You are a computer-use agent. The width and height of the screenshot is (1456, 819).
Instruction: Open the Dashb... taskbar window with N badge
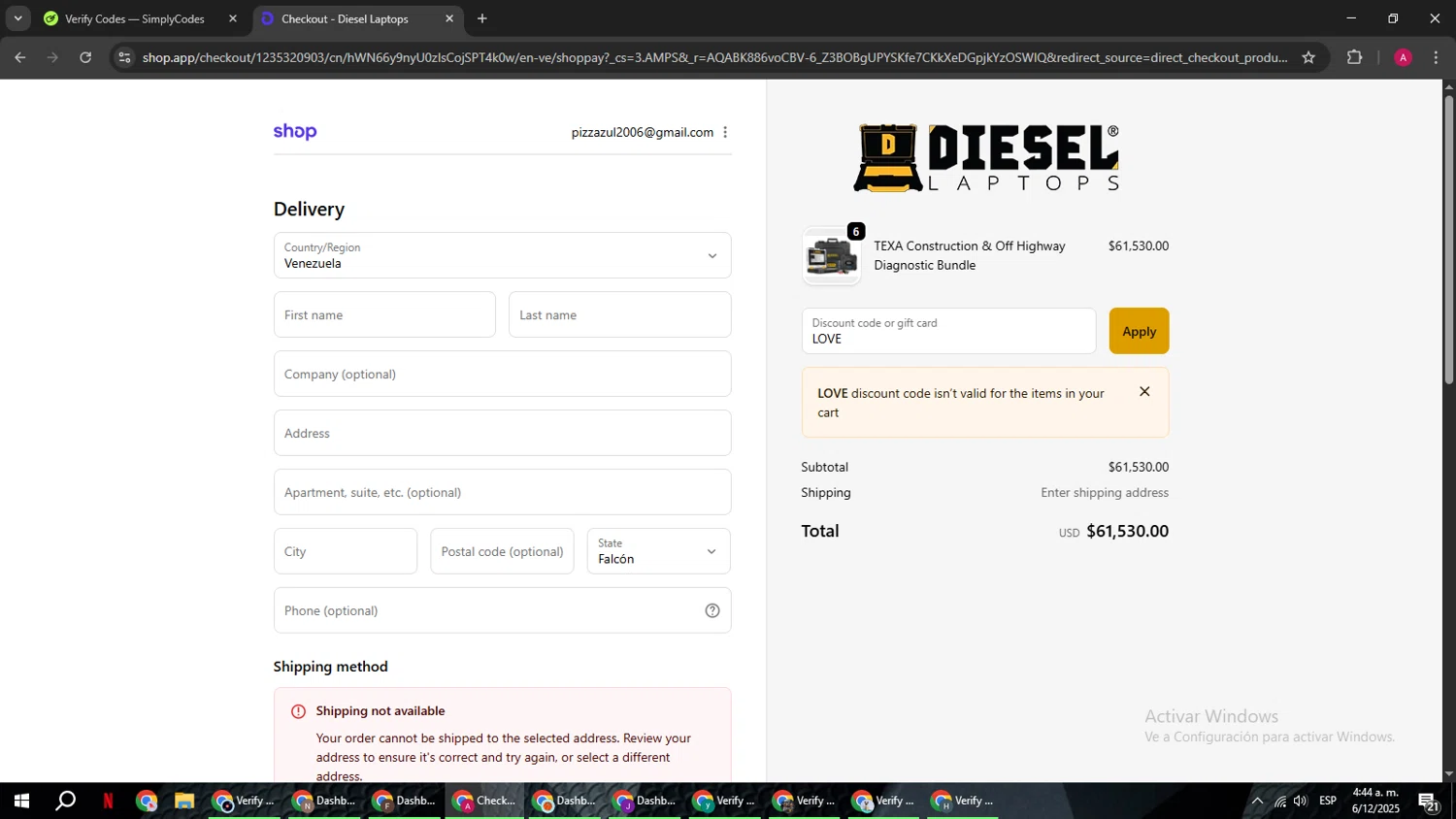325,802
